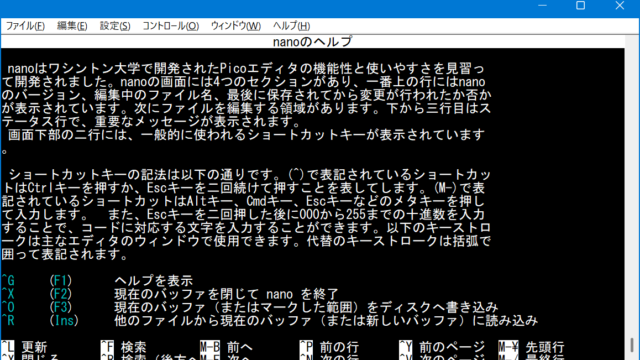
Task: Click the M-B 前へ shortcut entry
Action: coord(227,347)
